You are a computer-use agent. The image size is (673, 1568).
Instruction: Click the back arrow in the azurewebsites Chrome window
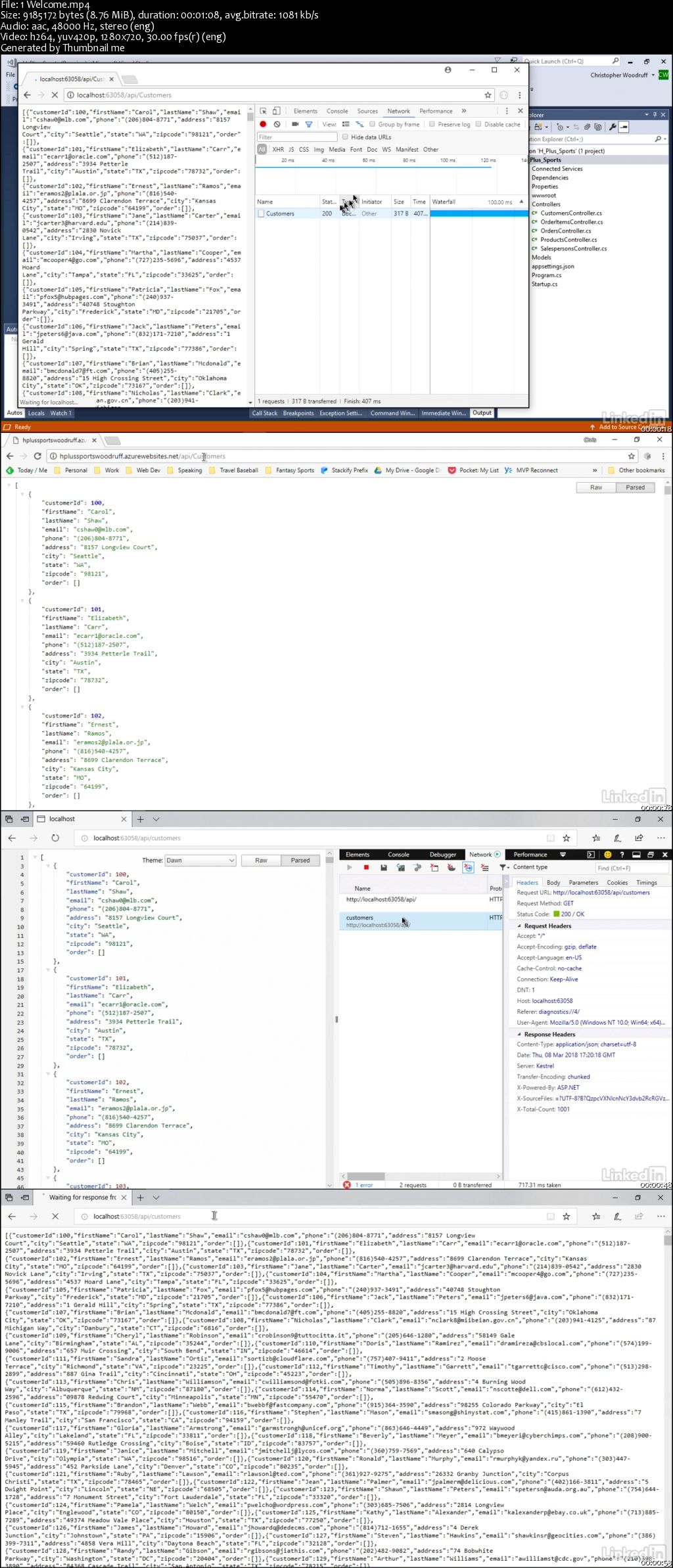click(x=10, y=456)
